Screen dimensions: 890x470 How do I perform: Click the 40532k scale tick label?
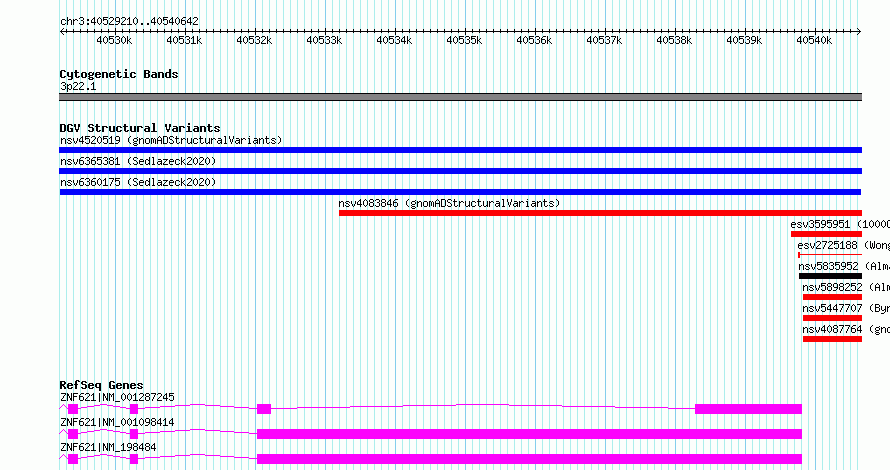(x=254, y=40)
